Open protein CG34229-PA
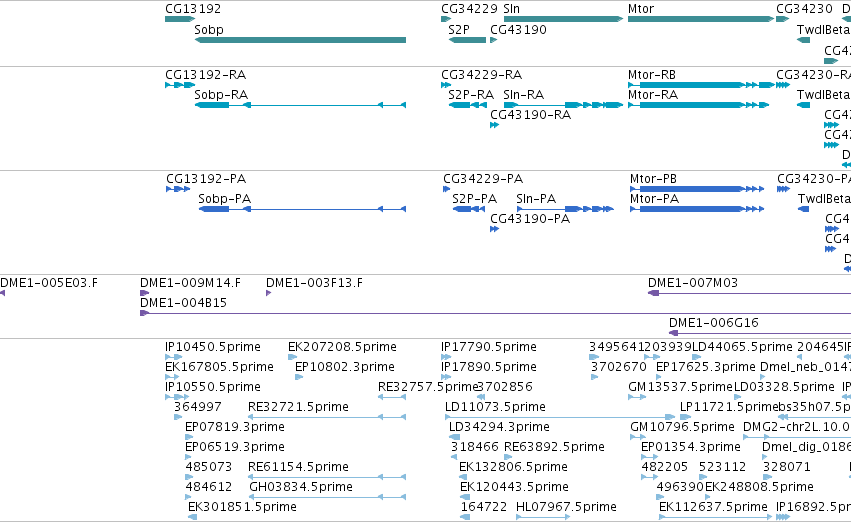 pos(483,179)
